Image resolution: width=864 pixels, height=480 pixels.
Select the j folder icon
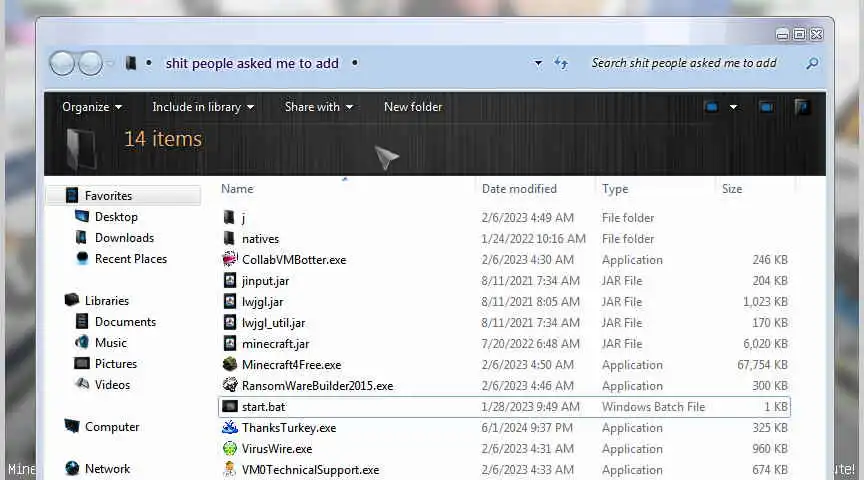229,217
